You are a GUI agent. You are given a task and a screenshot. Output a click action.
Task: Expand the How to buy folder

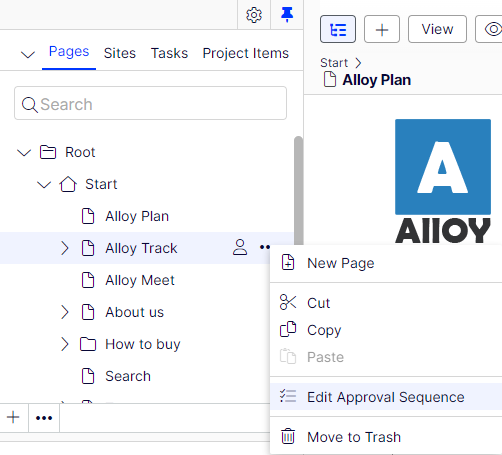[65, 344]
